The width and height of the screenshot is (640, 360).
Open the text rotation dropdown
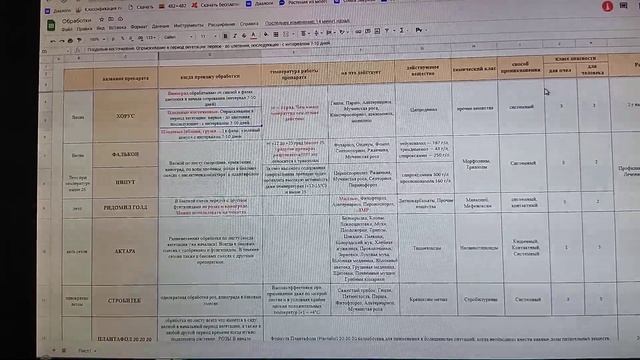pos(343,32)
